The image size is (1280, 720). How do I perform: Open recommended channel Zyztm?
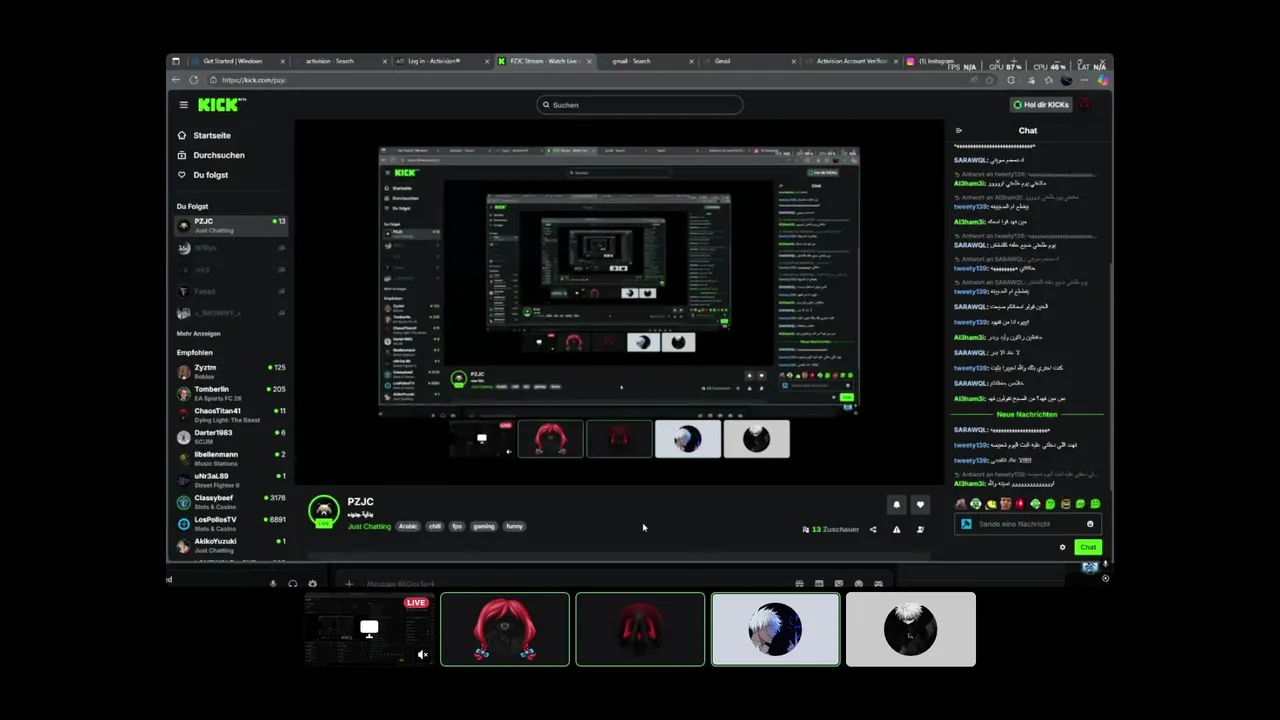(231, 371)
